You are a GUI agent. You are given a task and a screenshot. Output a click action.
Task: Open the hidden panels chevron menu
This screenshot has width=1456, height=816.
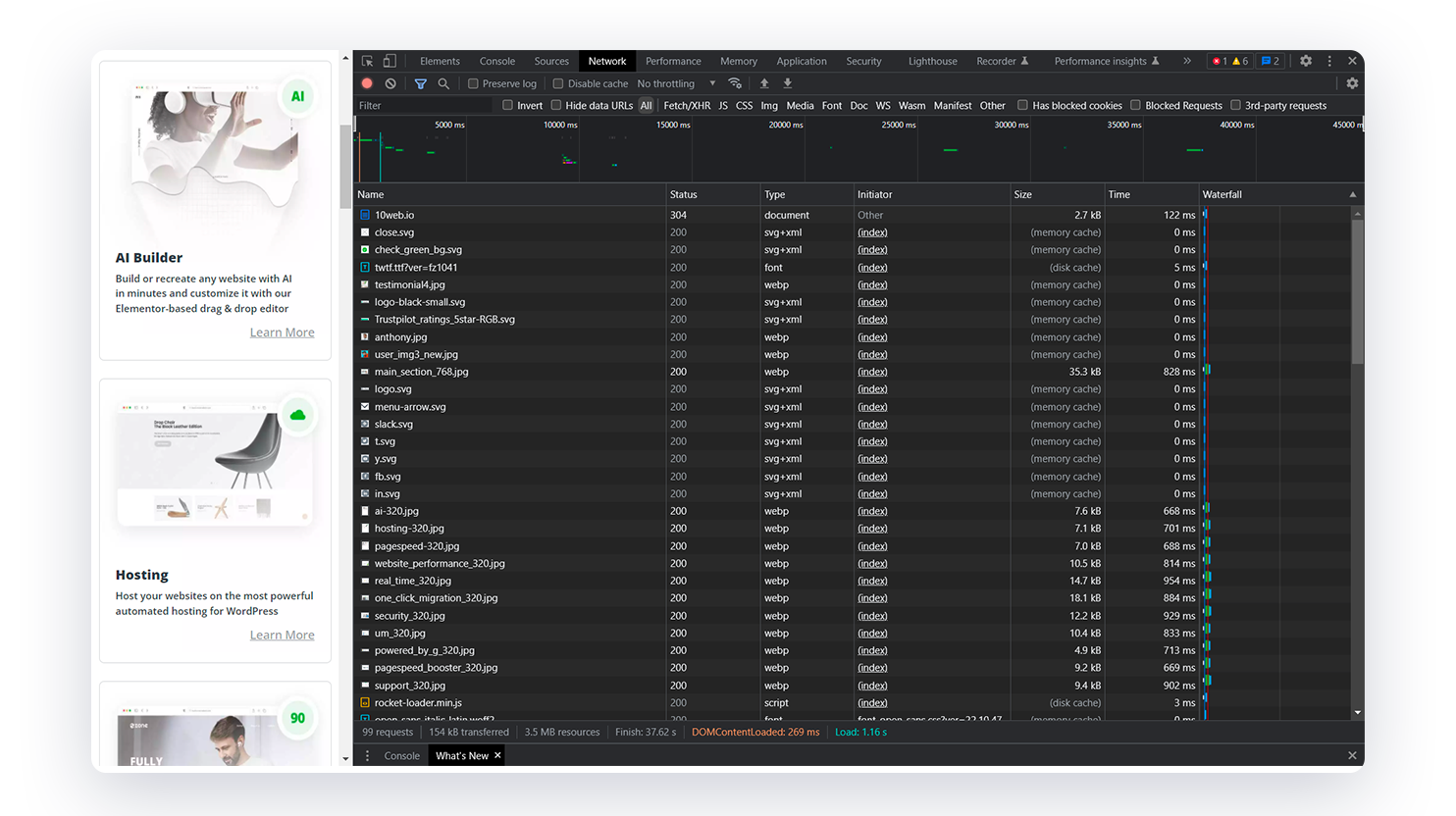point(1187,61)
